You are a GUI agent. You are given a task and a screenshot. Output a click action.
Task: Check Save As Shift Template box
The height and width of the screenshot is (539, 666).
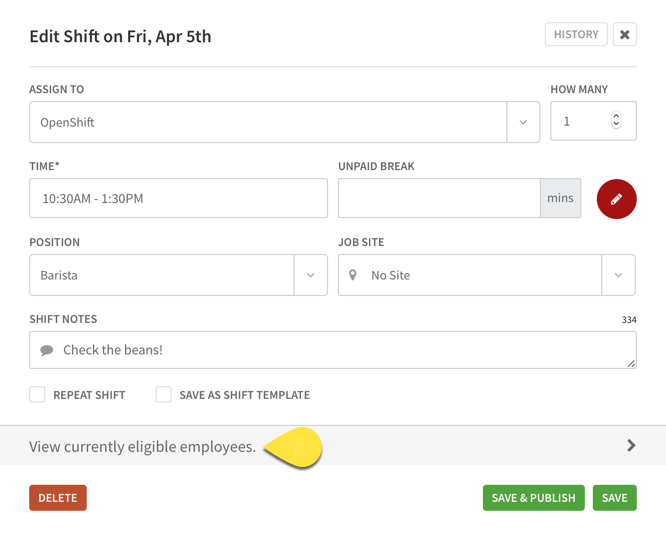pos(164,394)
